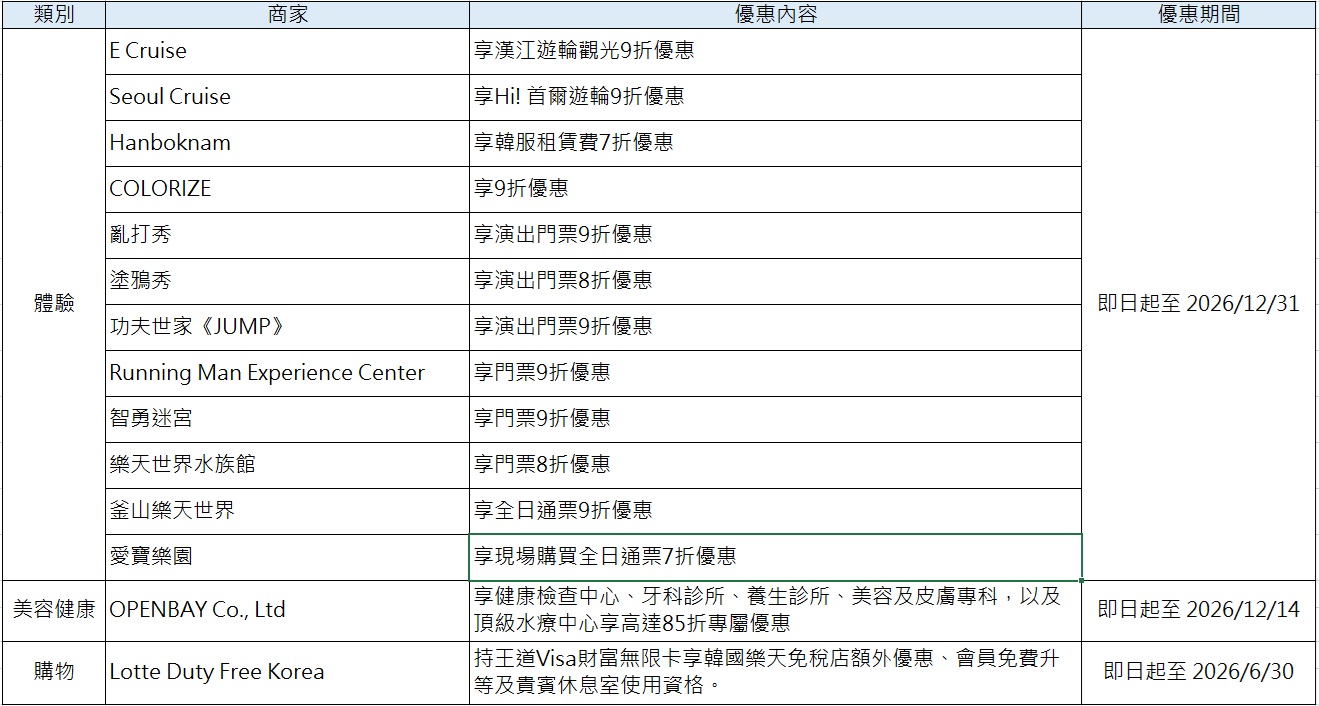The image size is (1319, 706).
Task: Select the 美容健康 category cell
Action: 54,610
